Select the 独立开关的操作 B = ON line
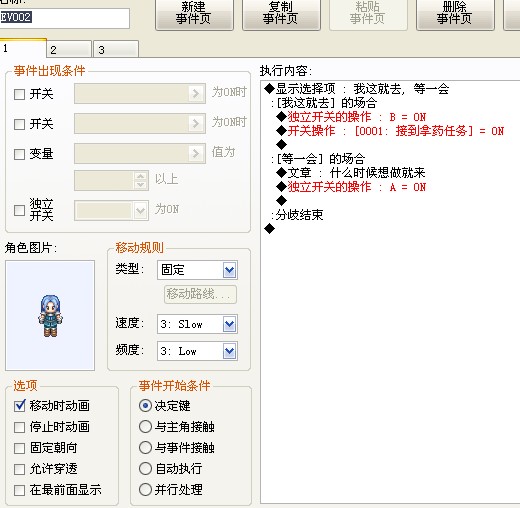Screen dimensions: 520x508 pos(351,117)
